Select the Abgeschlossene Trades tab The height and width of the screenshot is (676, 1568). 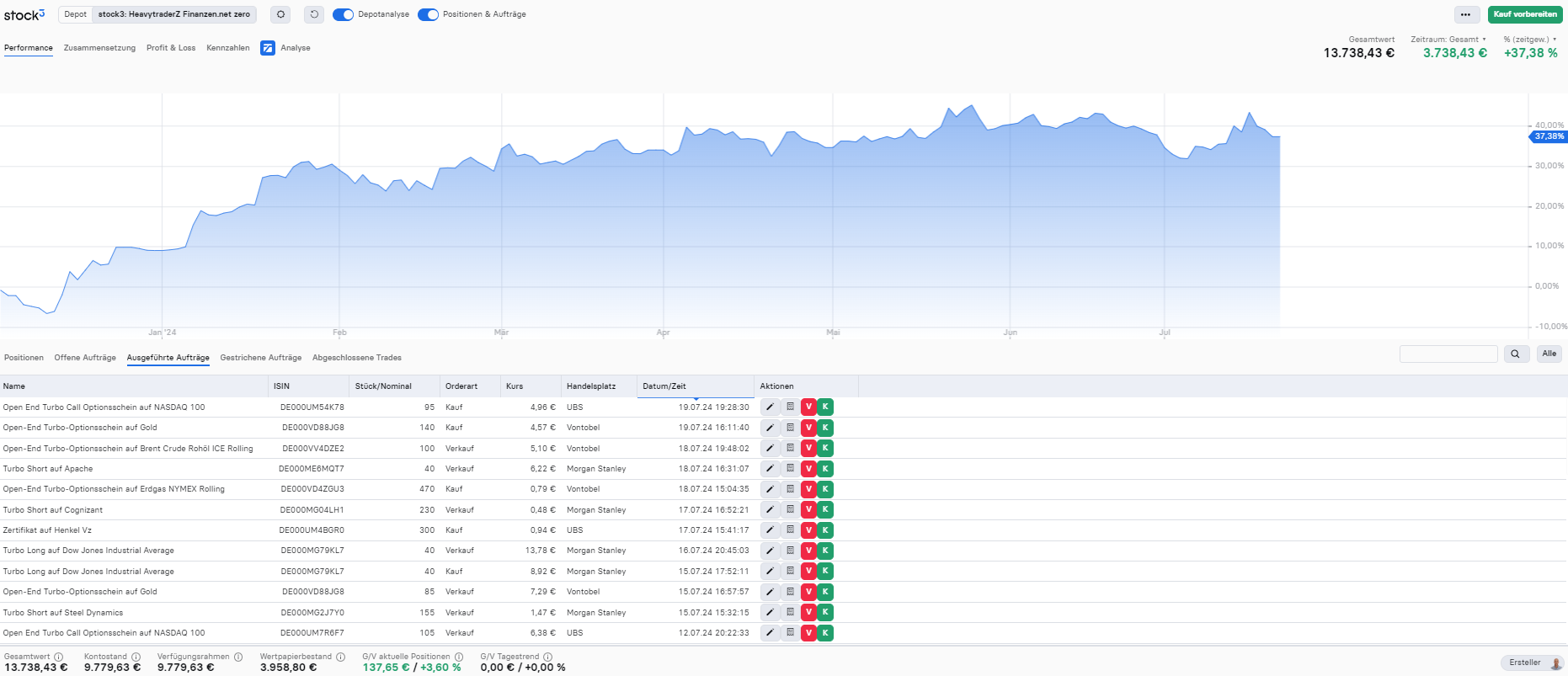(x=357, y=358)
